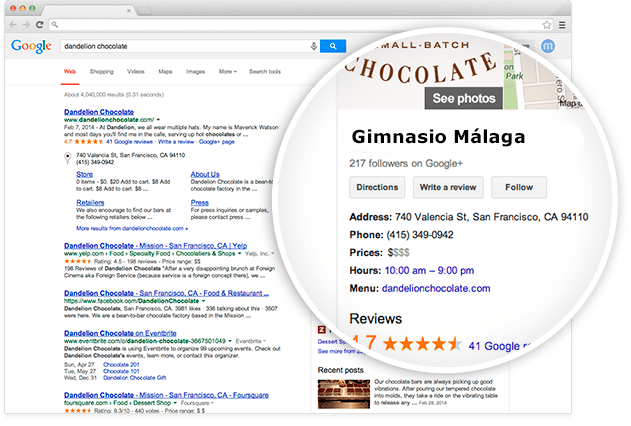
Task: Open the browser hamburger menu
Action: 562,25
